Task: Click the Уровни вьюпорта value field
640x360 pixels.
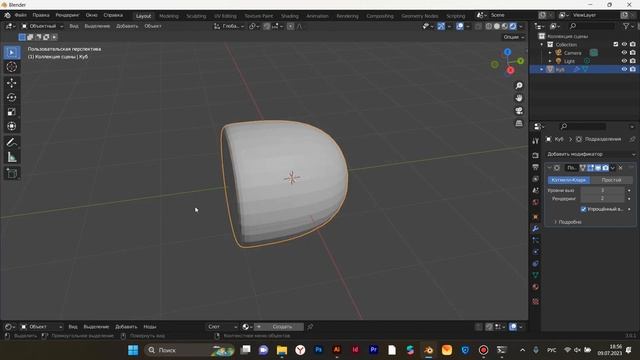Action: pyautogui.click(x=602, y=190)
